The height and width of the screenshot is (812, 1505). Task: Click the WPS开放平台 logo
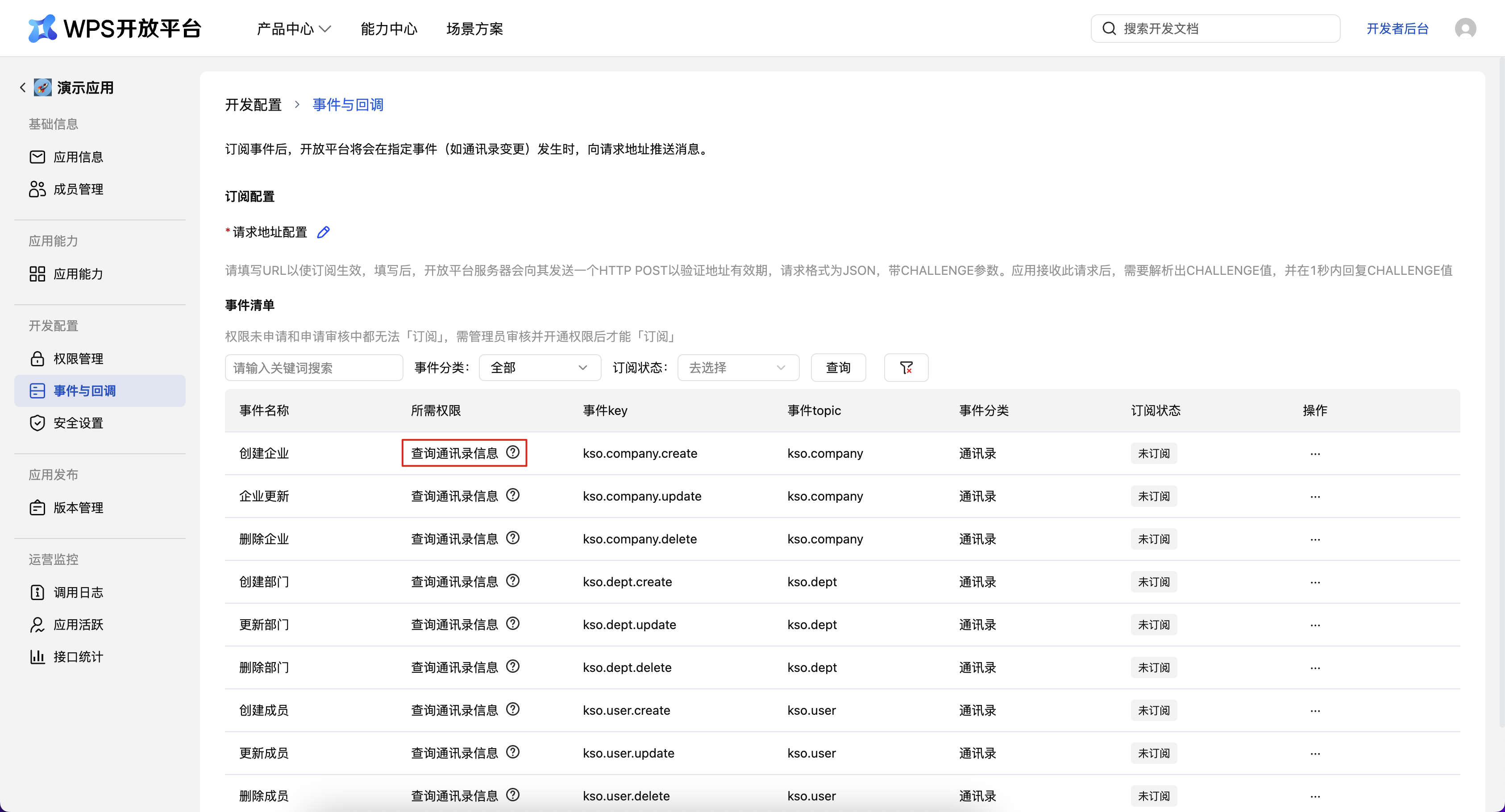[x=115, y=29]
